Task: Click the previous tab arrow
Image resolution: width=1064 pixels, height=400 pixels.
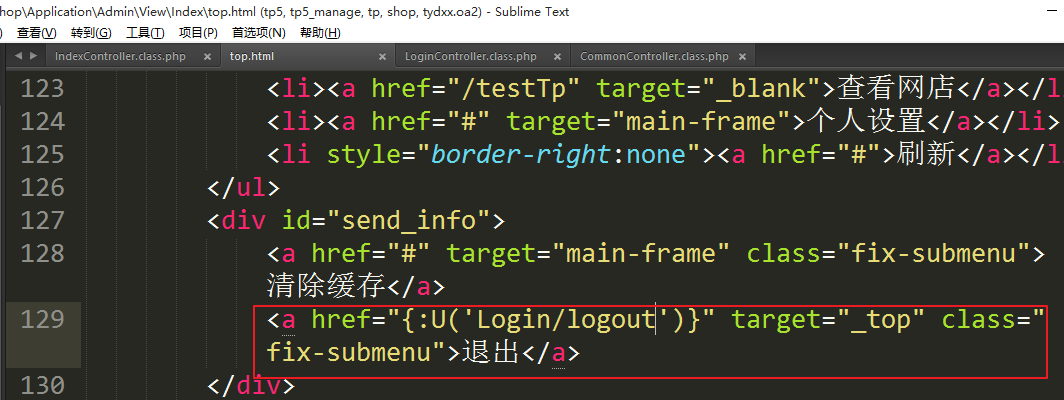Action: [x=19, y=56]
